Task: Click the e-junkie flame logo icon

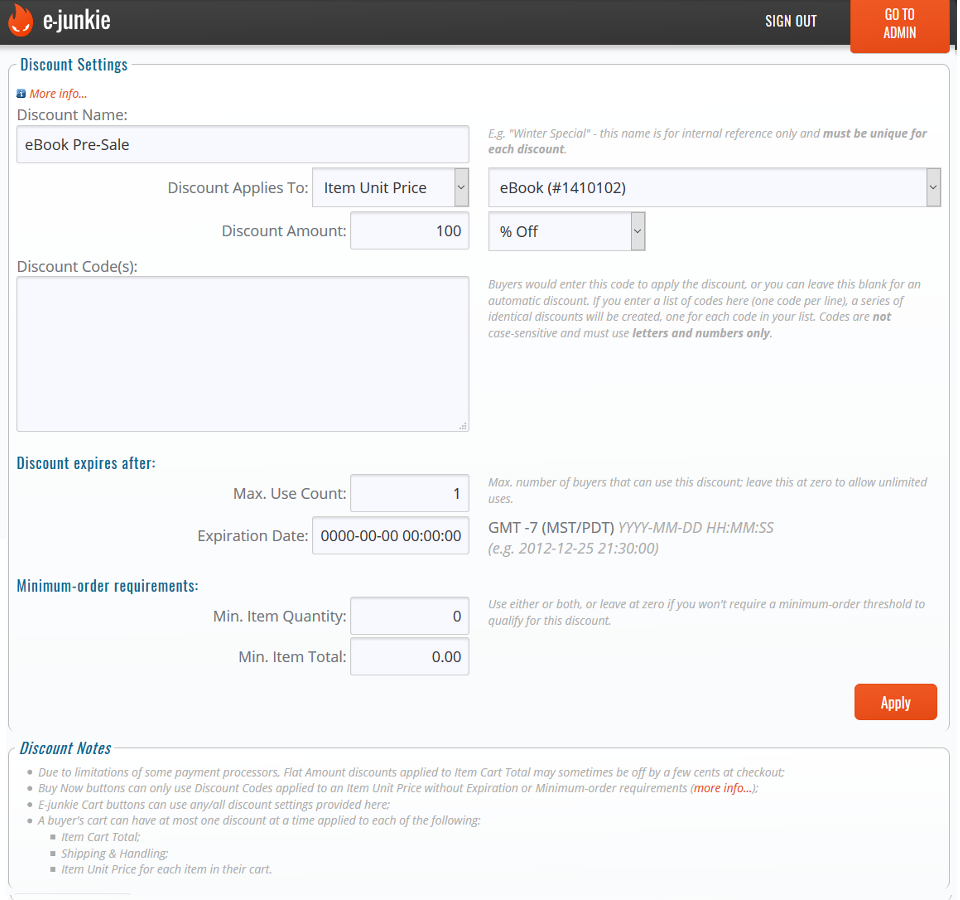Action: (x=20, y=21)
